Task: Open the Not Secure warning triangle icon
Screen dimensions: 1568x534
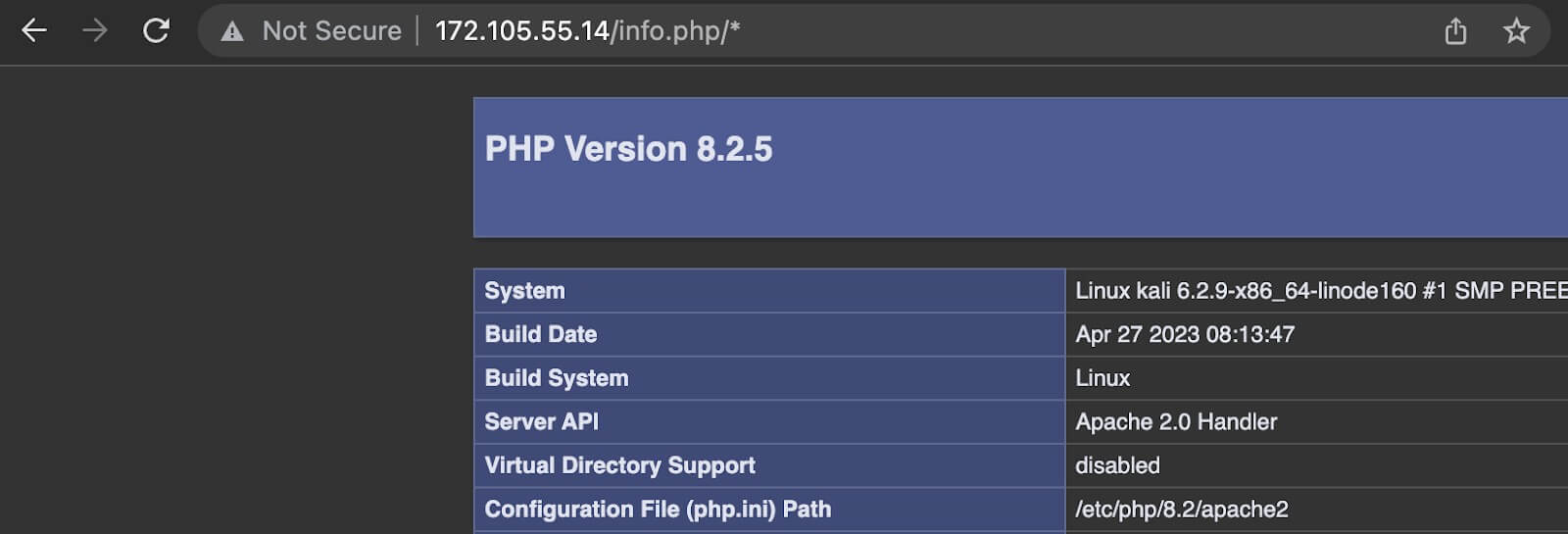Action: pyautogui.click(x=232, y=31)
